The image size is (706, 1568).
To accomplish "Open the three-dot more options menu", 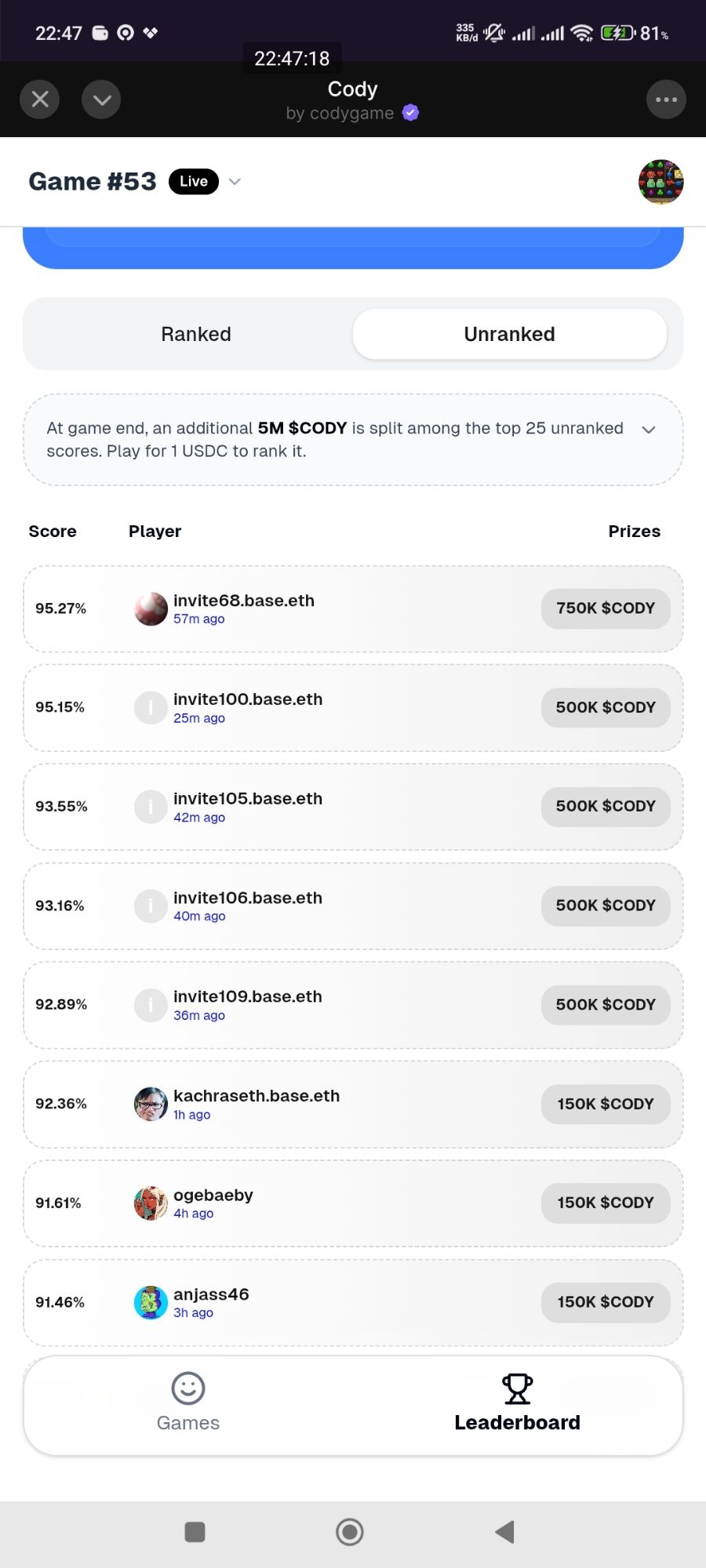I will [x=666, y=100].
